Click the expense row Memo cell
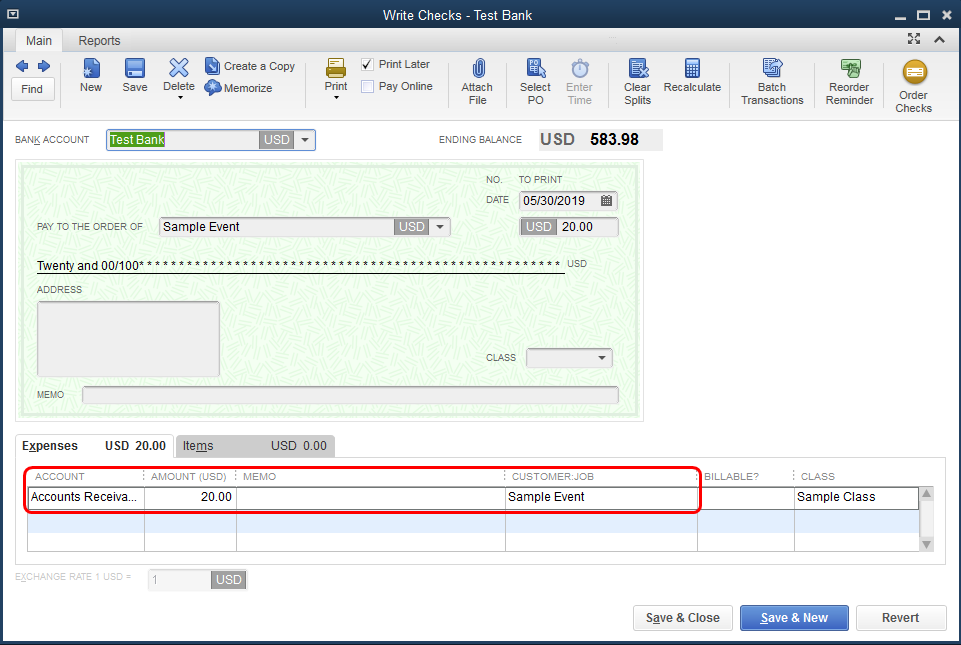 371,497
